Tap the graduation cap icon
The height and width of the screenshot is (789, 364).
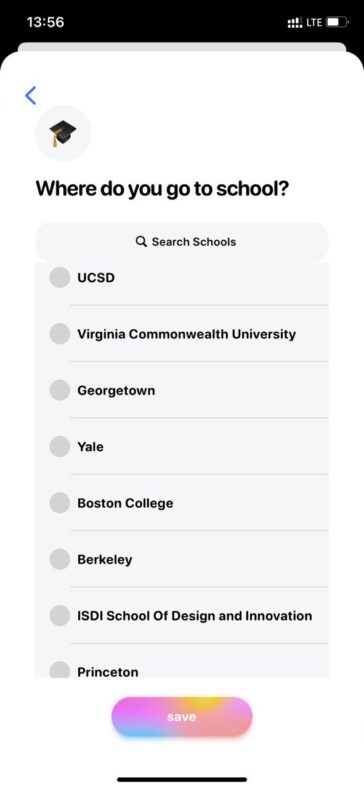tap(63, 133)
